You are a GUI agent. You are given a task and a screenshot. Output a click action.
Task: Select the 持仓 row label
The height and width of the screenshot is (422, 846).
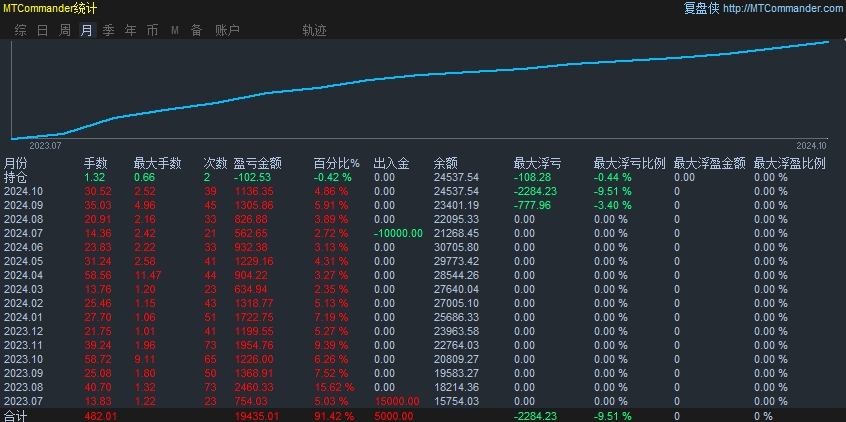(x=15, y=177)
